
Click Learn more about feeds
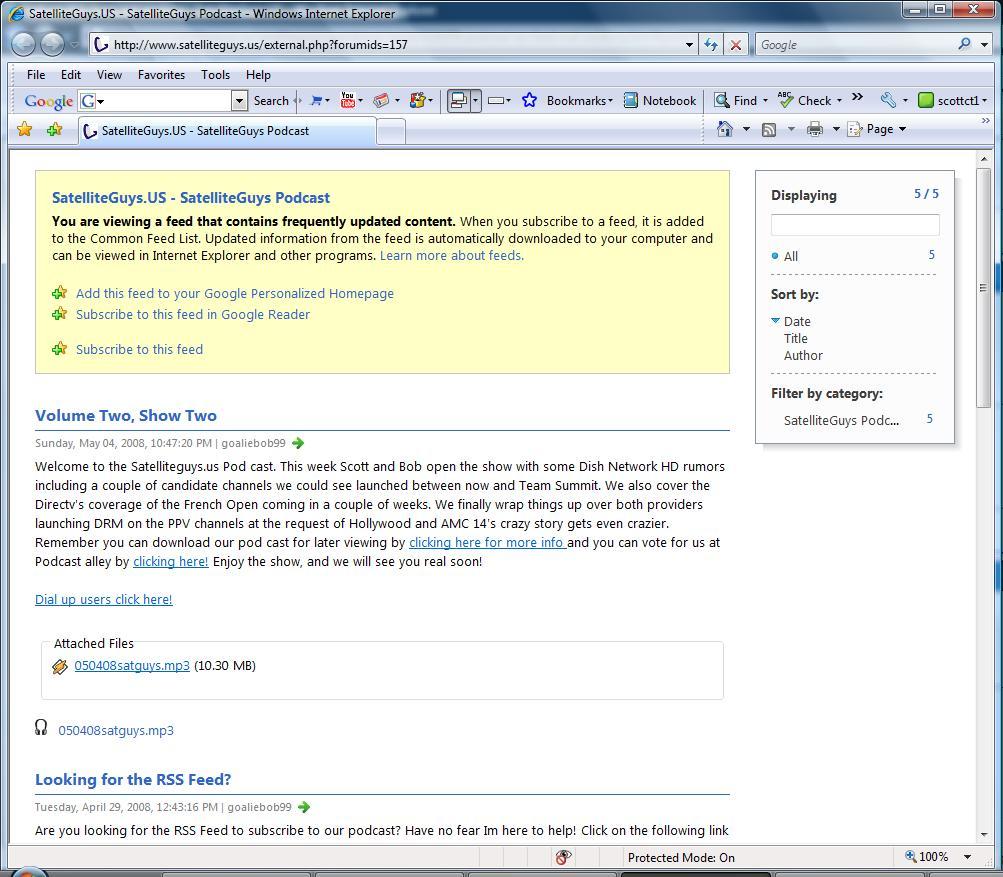pos(452,256)
